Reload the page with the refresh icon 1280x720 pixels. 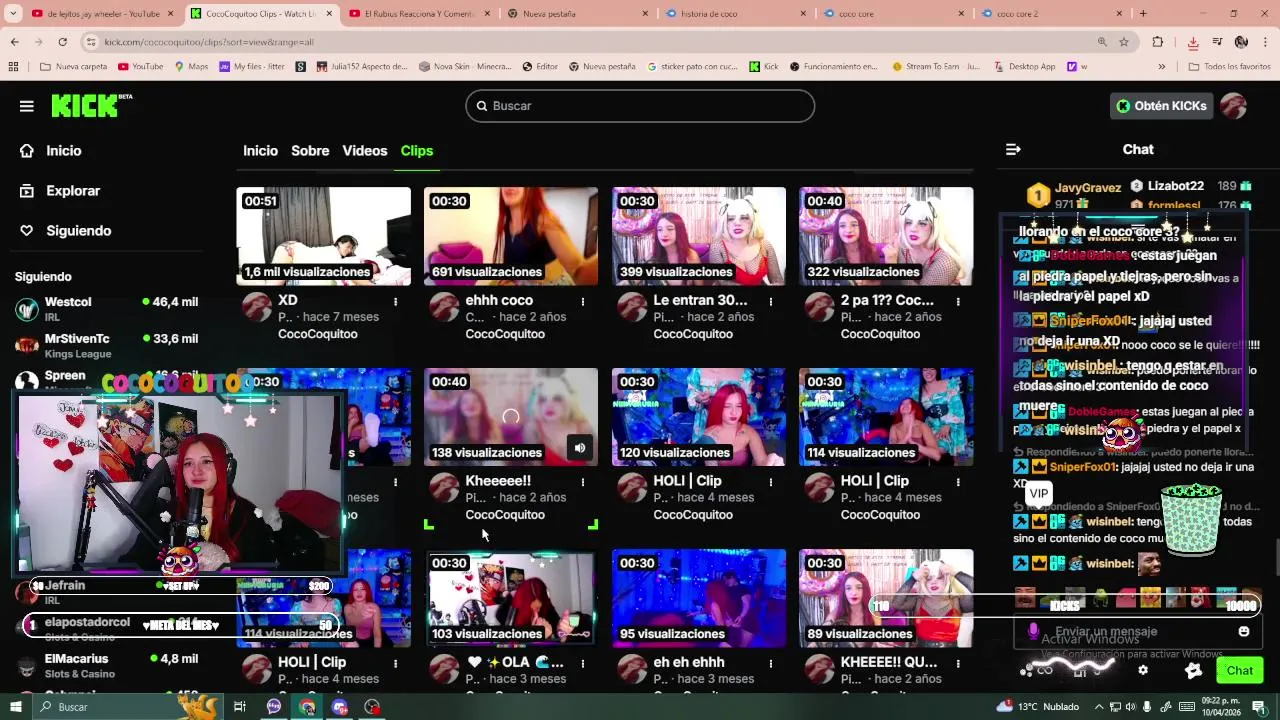click(62, 42)
